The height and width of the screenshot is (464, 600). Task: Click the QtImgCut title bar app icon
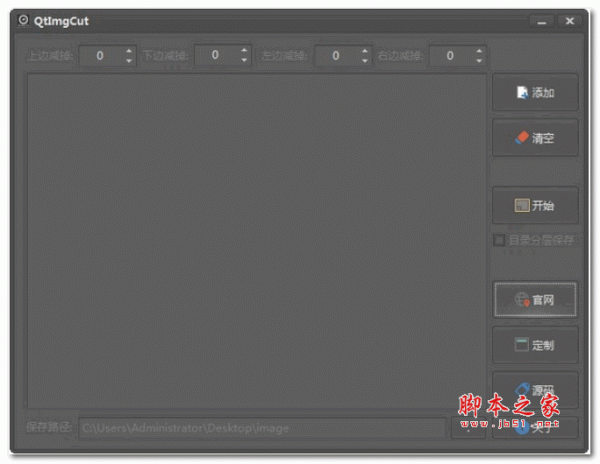[23, 20]
